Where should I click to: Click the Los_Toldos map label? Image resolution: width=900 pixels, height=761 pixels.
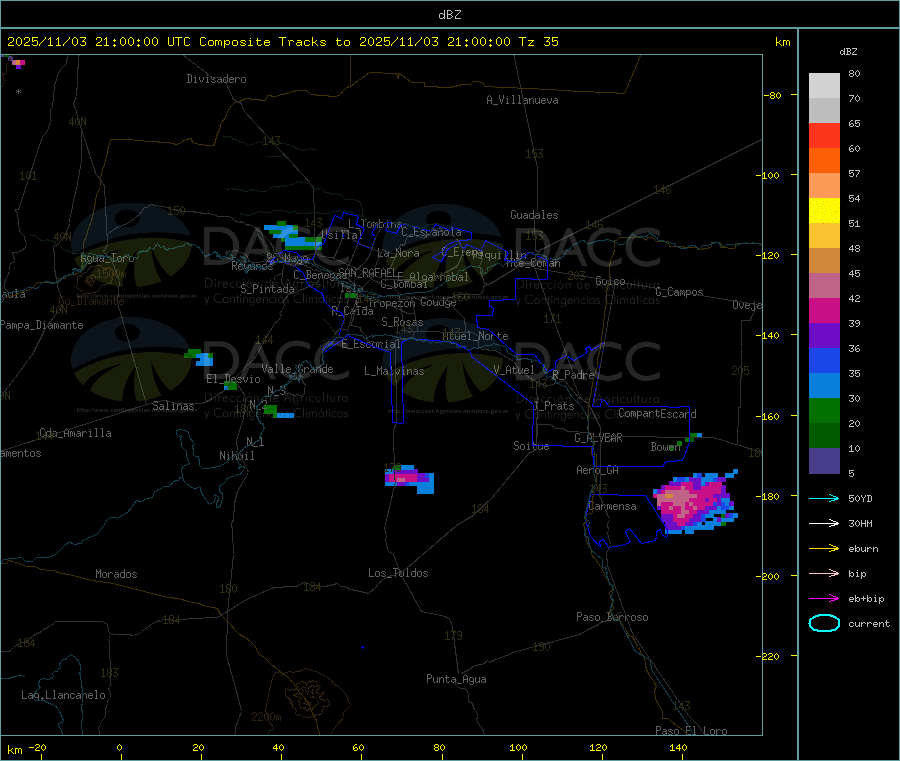coord(398,573)
